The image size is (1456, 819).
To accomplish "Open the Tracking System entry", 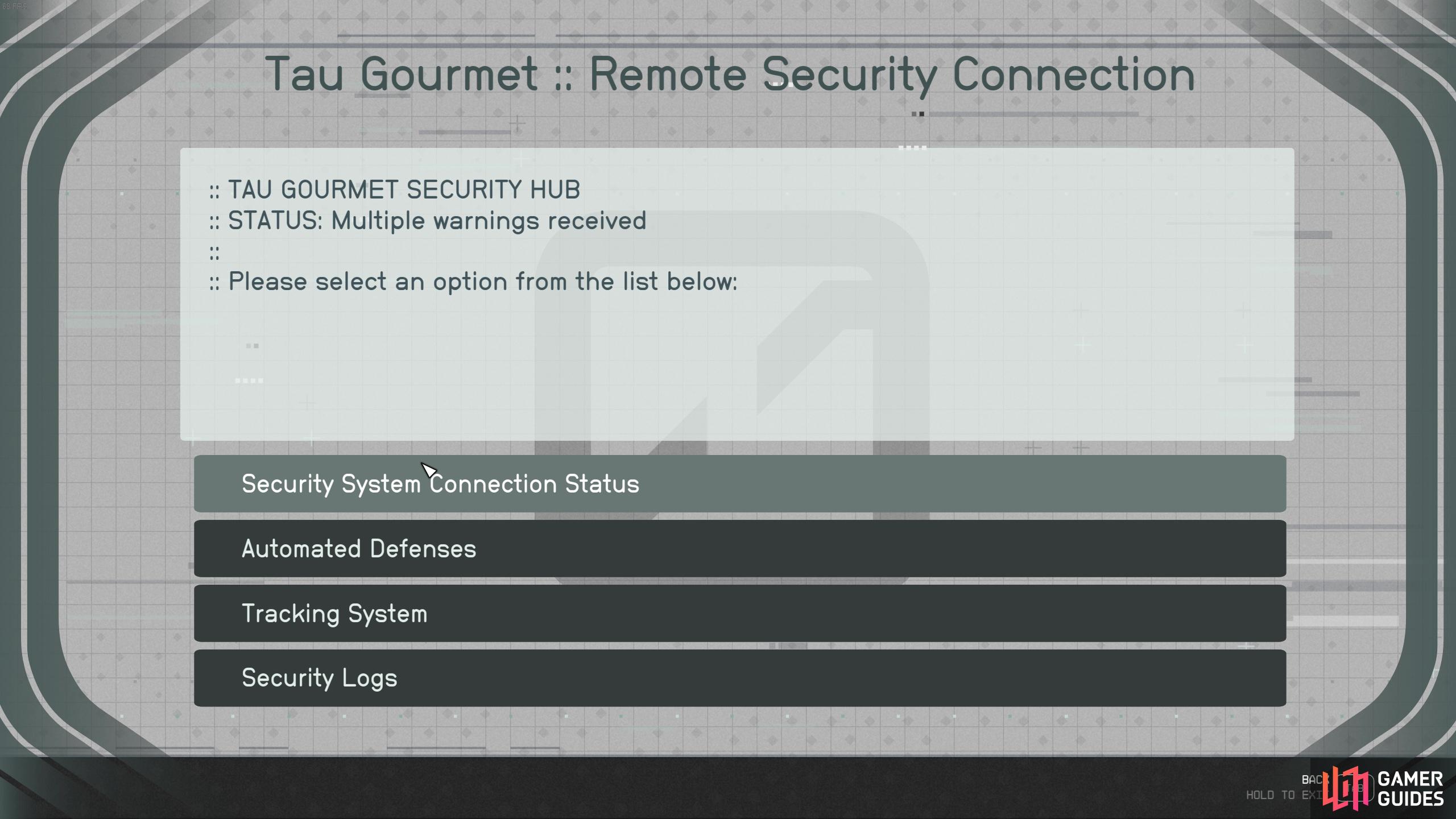I will coord(739,613).
